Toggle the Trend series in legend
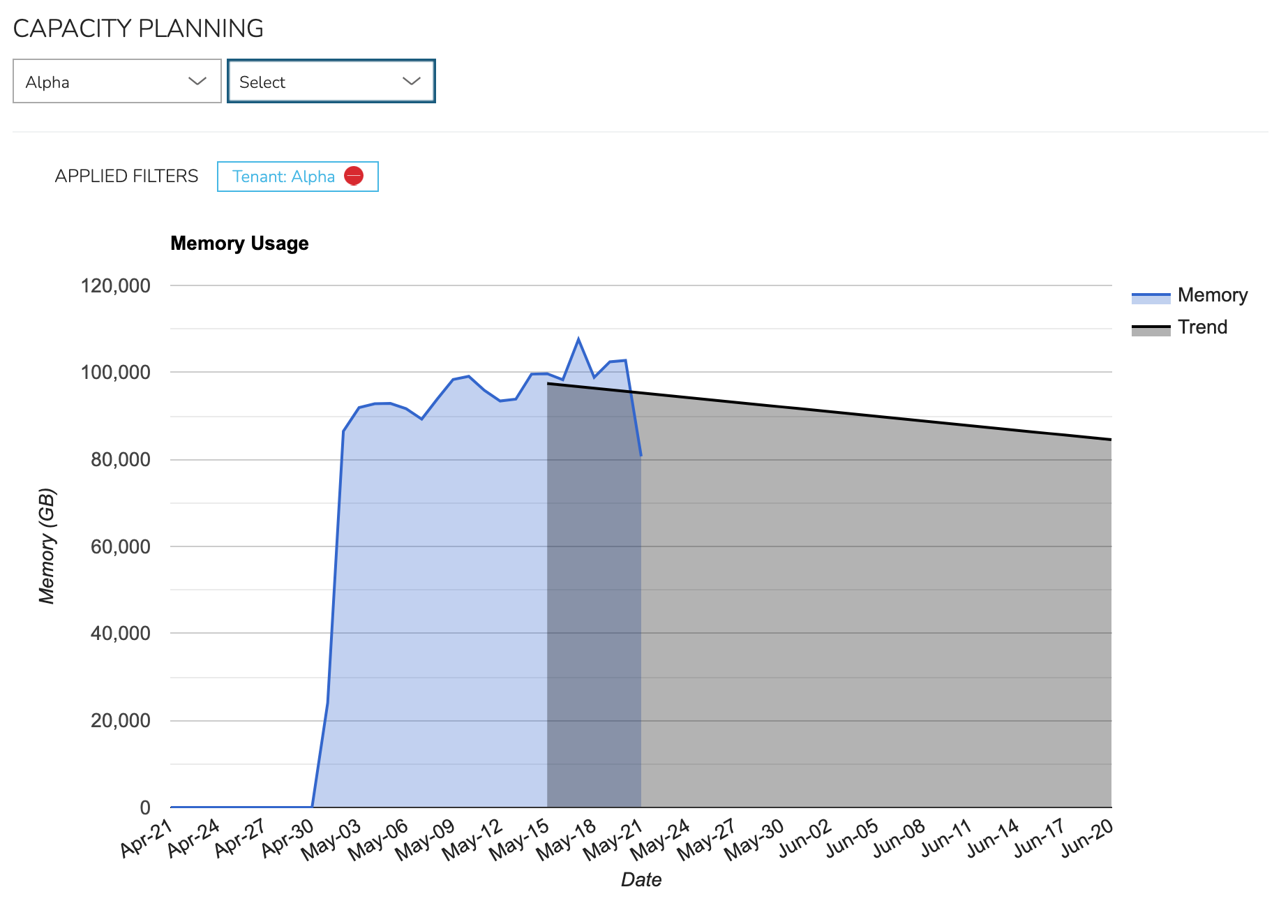This screenshot has width=1288, height=924. click(x=1202, y=327)
